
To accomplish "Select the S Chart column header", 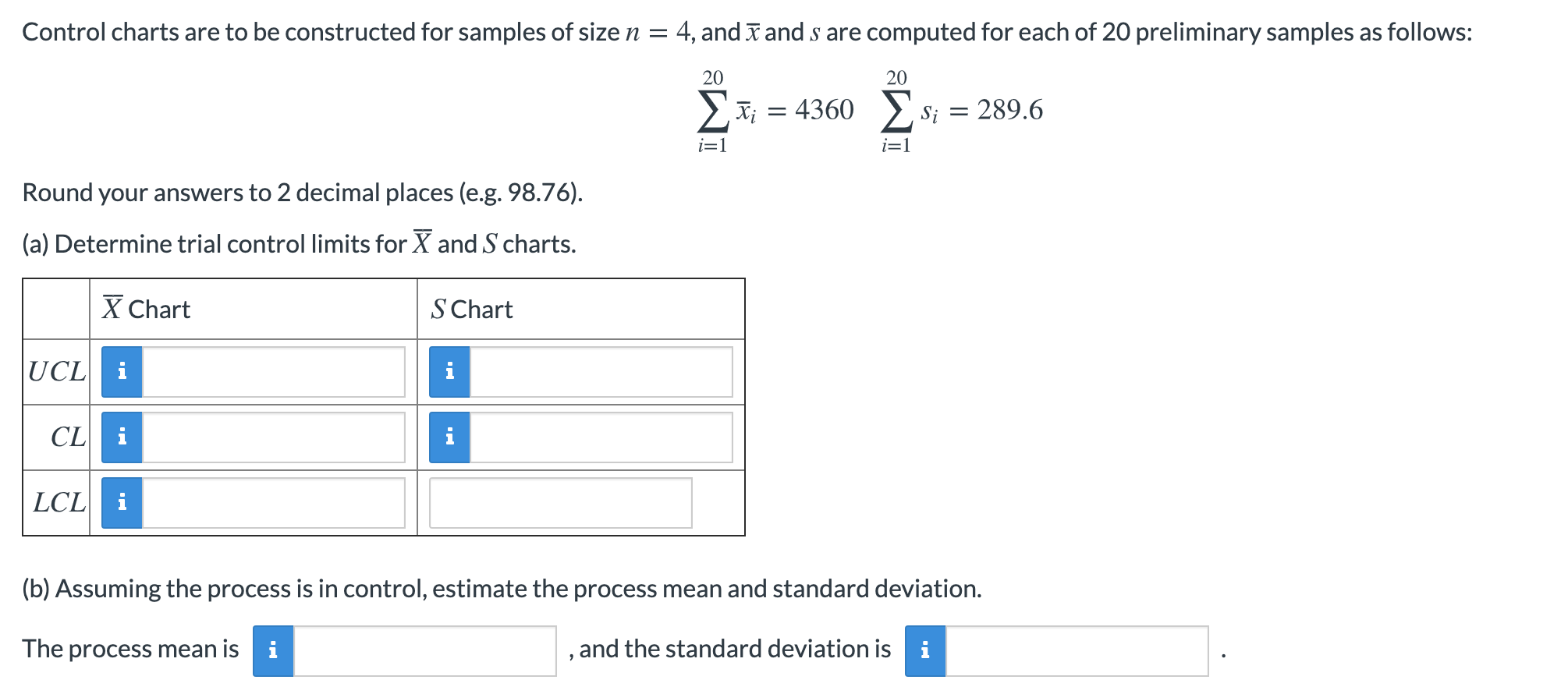I will click(x=470, y=309).
